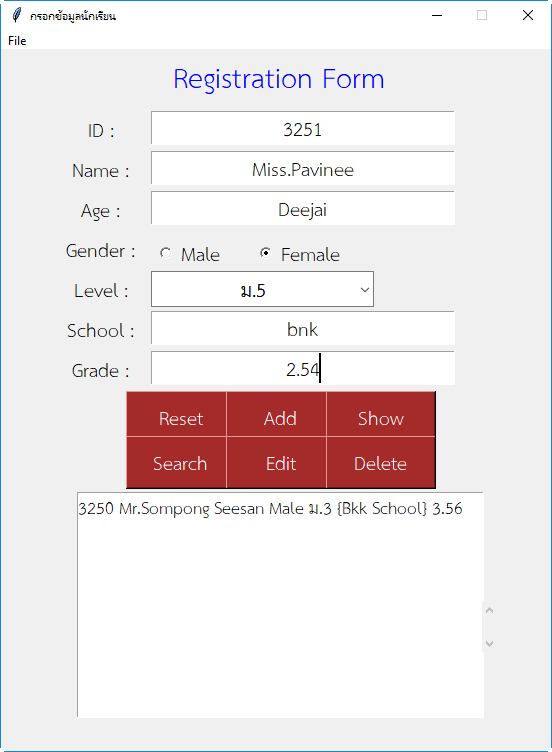Click the Tk feather icon in title bar
552x752 pixels.
coord(17,15)
